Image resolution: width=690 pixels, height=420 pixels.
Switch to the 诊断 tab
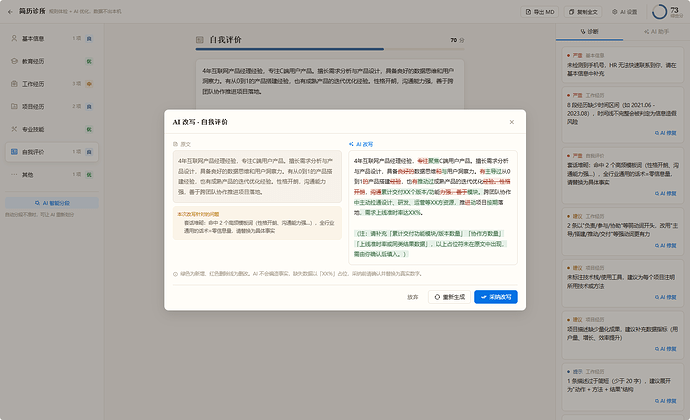589,32
